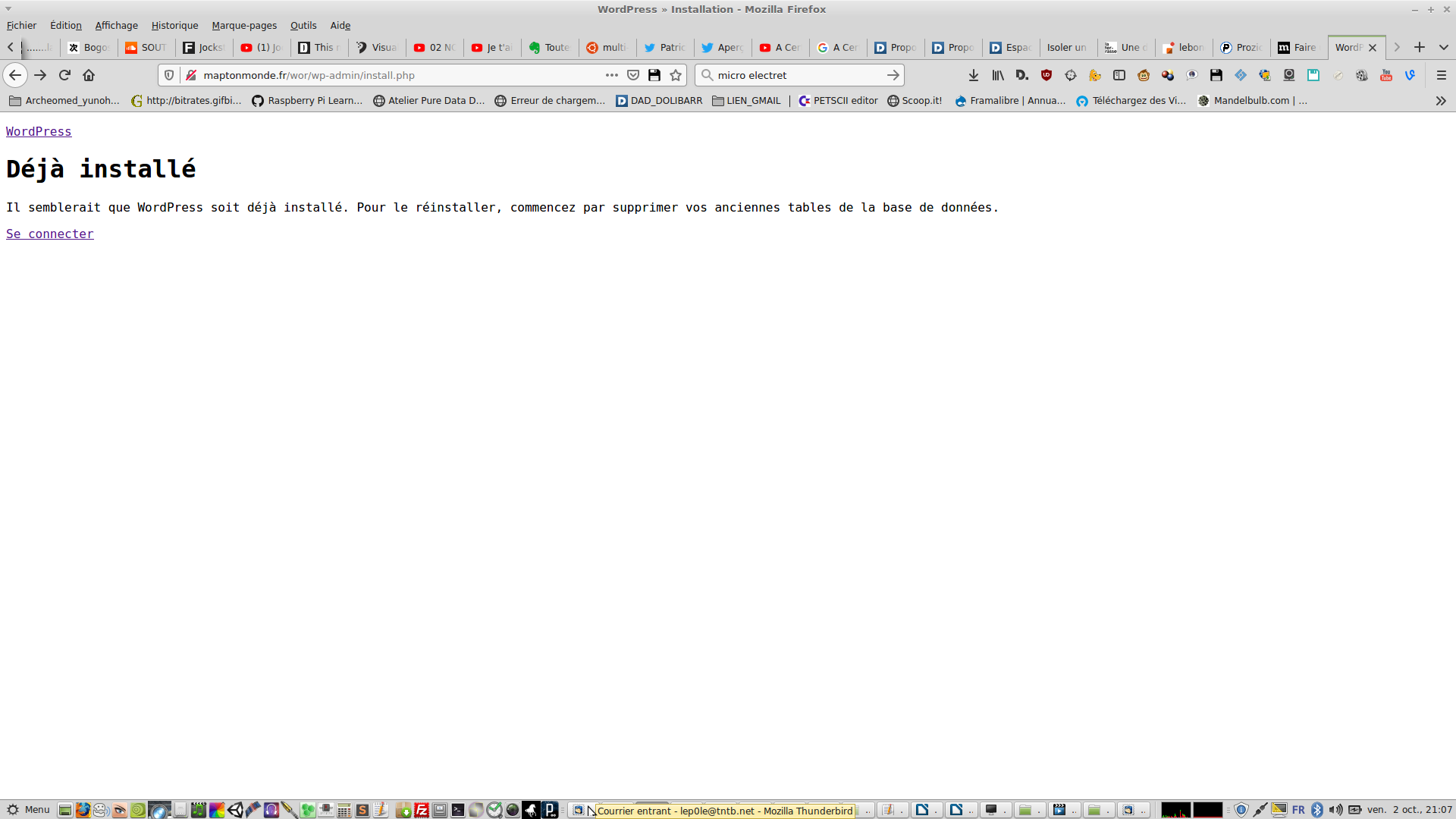Toggle the sidebar view icon

click(x=1119, y=75)
